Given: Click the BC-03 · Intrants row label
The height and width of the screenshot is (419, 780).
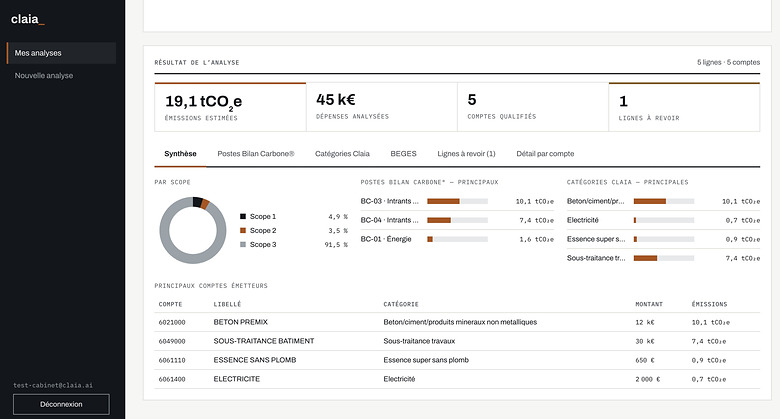Looking at the screenshot, I should pos(390,201).
